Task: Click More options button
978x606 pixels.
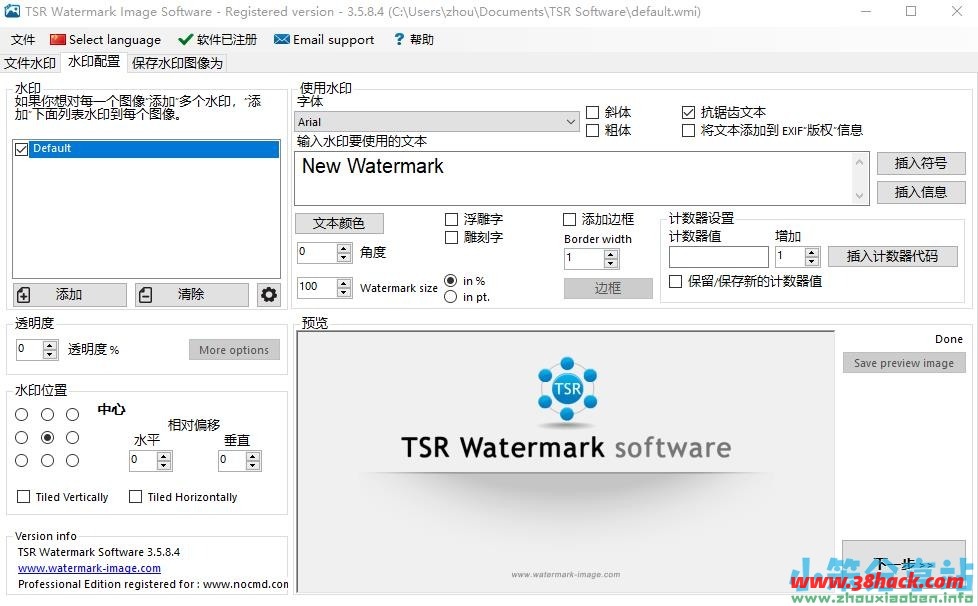Action: [234, 350]
